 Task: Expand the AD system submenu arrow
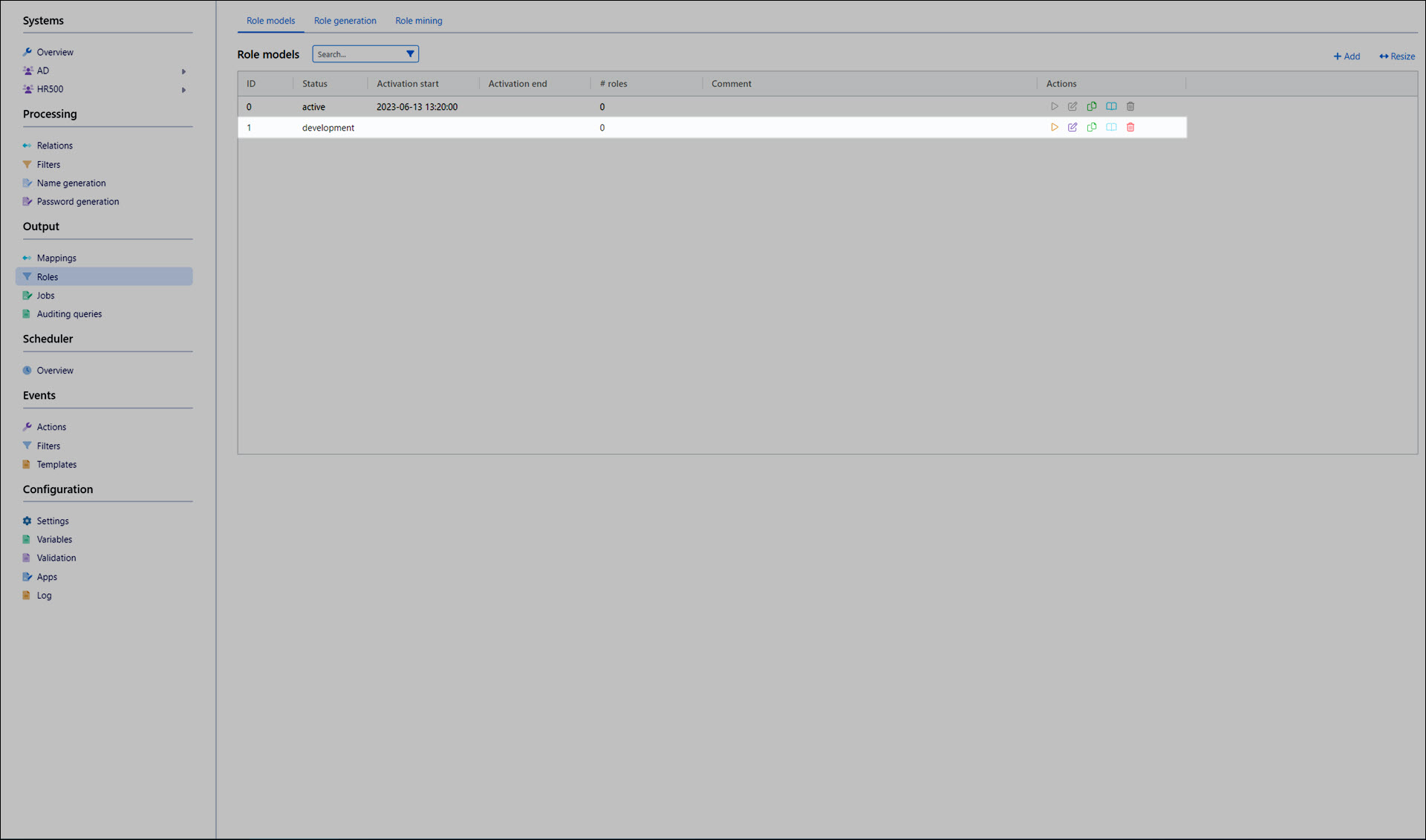point(183,71)
